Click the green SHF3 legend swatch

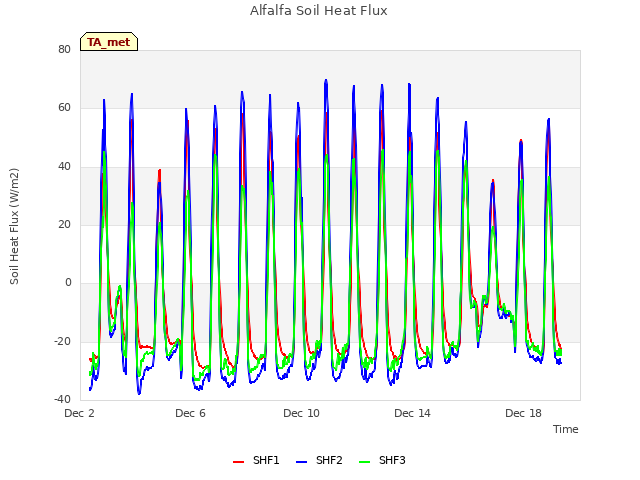coord(364,462)
